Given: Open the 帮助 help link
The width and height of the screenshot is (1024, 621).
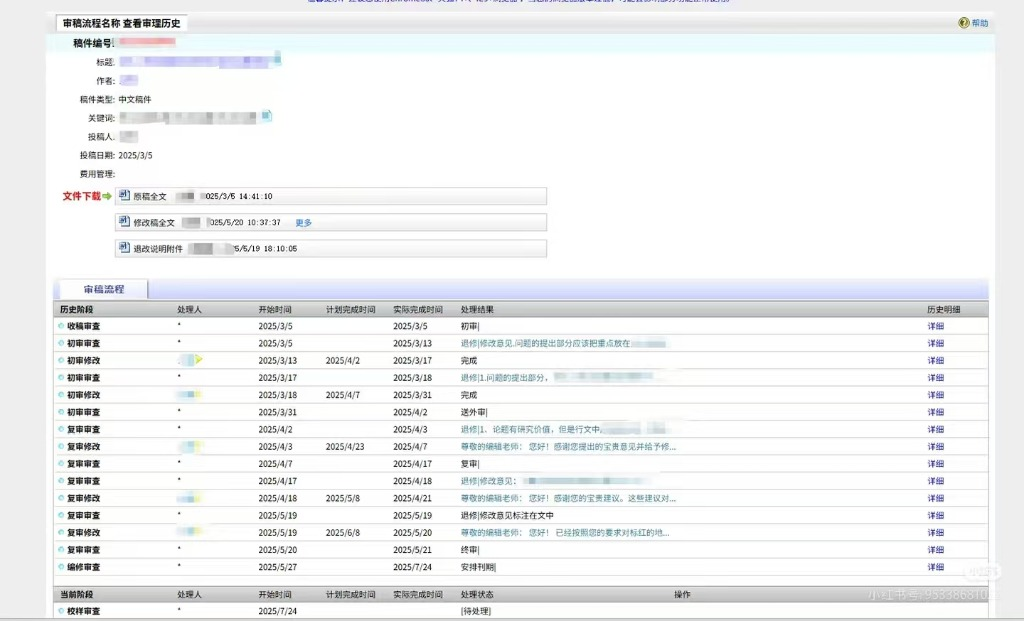Looking at the screenshot, I should tap(979, 23).
